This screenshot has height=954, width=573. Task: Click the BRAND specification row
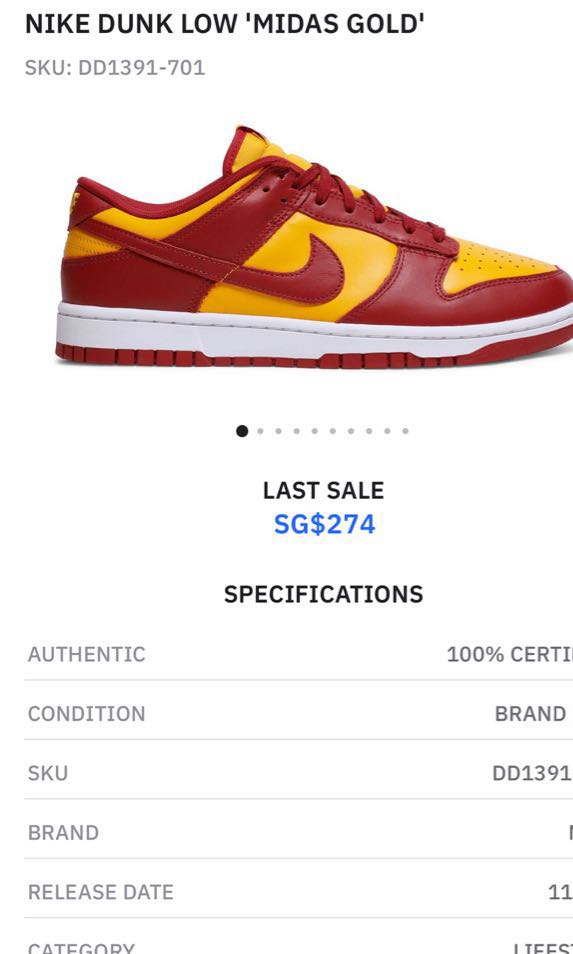click(x=299, y=833)
